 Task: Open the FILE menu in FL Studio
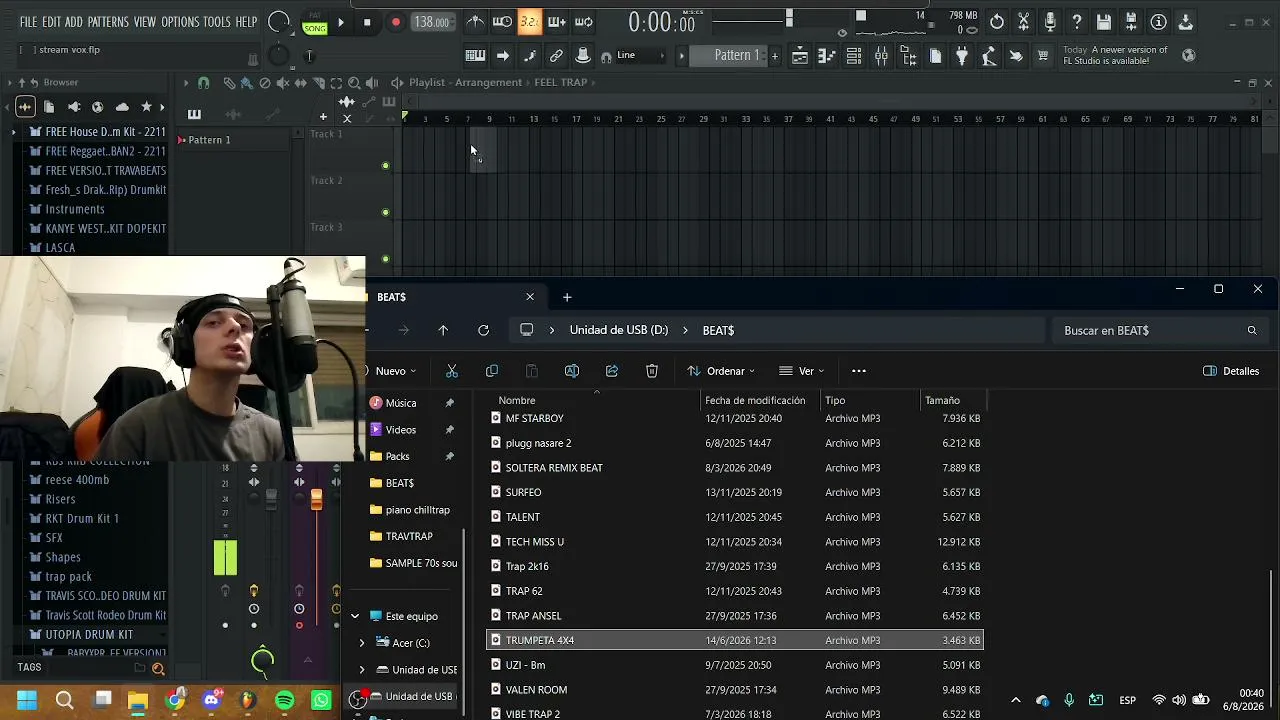click(x=28, y=22)
